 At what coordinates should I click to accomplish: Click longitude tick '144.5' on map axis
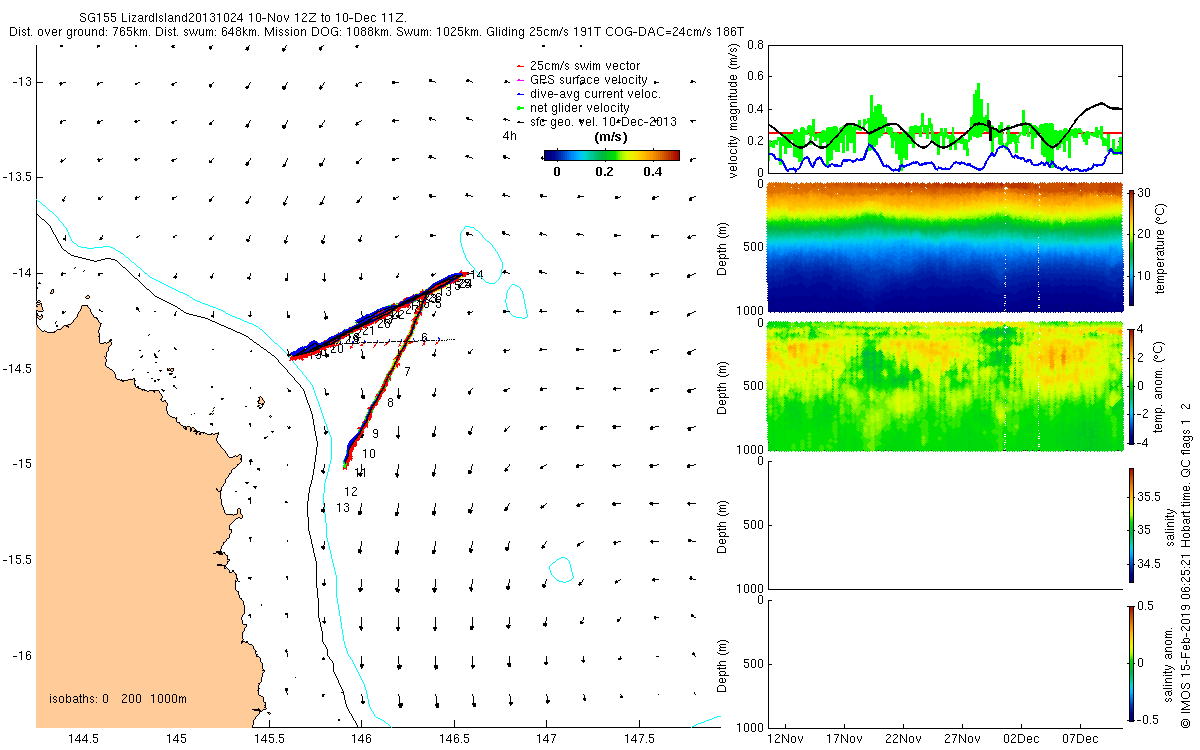(x=82, y=739)
